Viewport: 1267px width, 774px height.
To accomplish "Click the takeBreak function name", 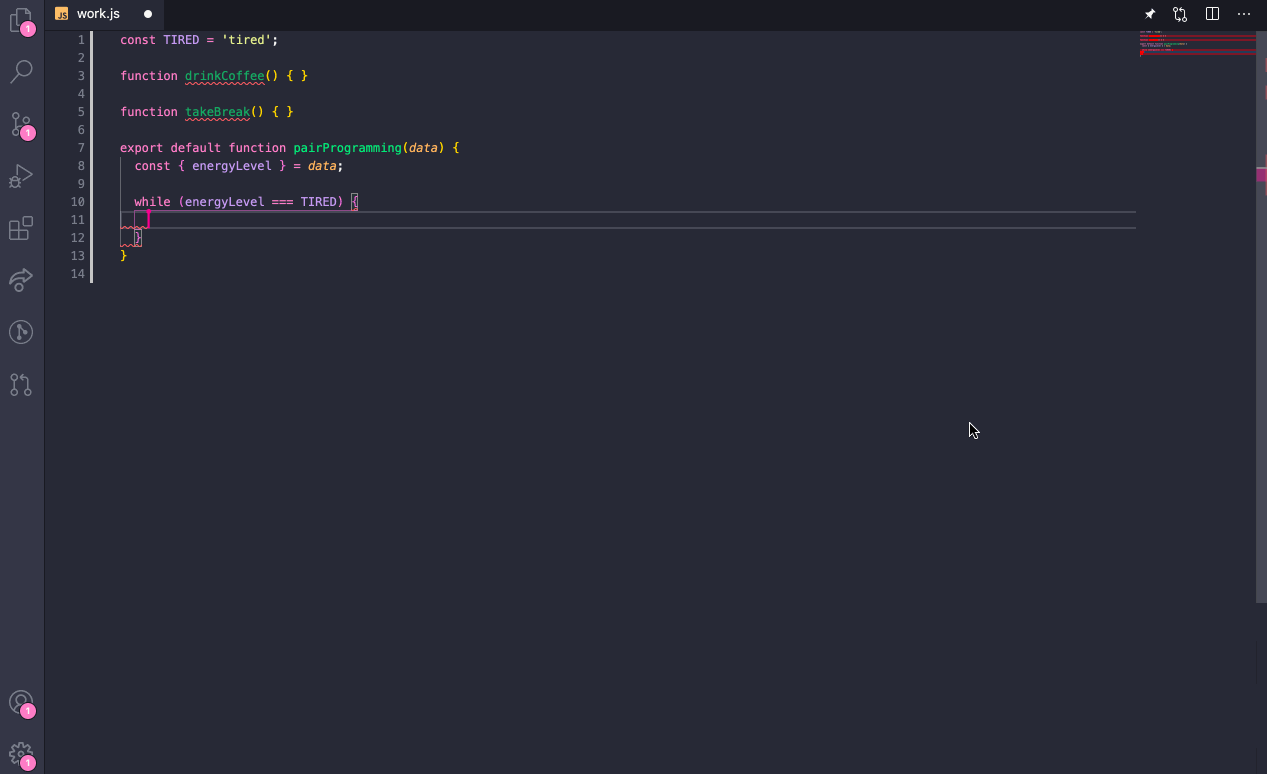I will pyautogui.click(x=217, y=112).
